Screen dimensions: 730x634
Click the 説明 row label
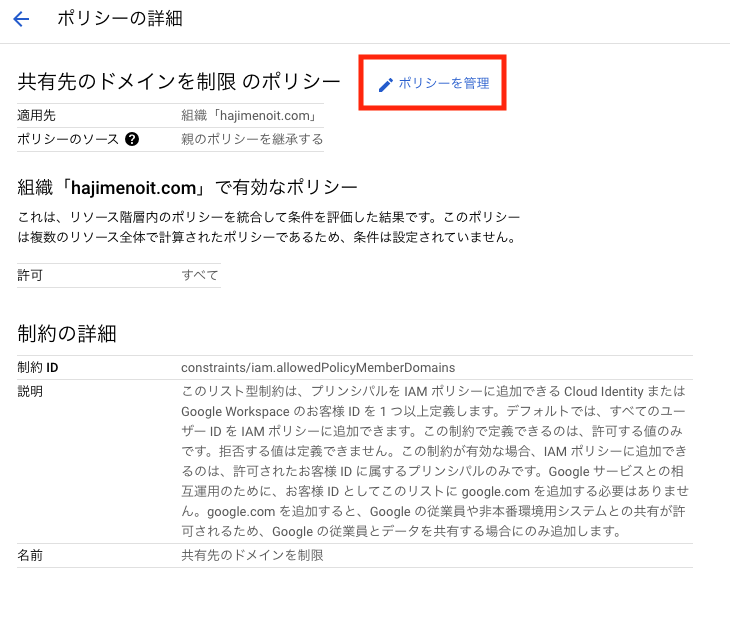pyautogui.click(x=30, y=391)
